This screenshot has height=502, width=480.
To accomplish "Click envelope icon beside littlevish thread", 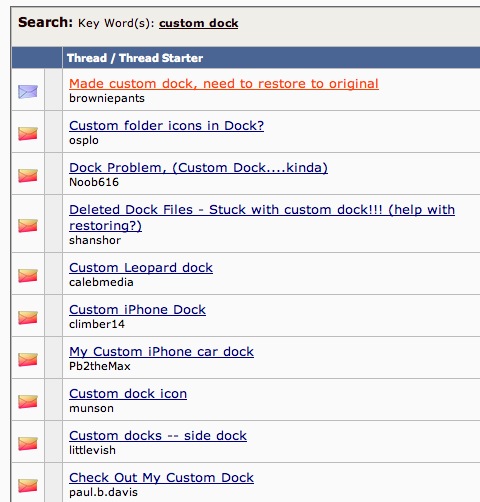I will click(28, 444).
